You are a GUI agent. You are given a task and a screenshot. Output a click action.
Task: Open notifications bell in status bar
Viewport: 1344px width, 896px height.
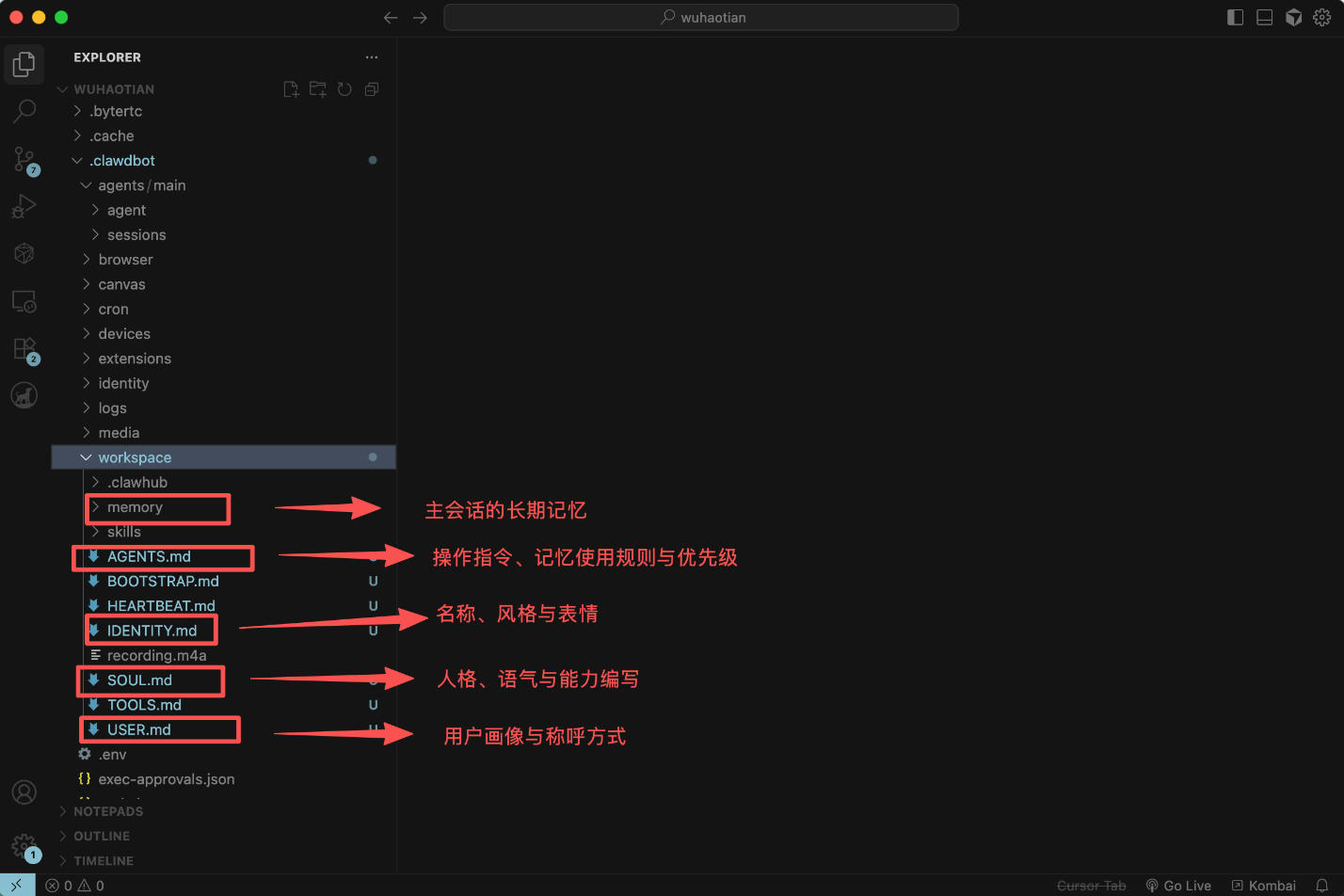tap(1321, 886)
